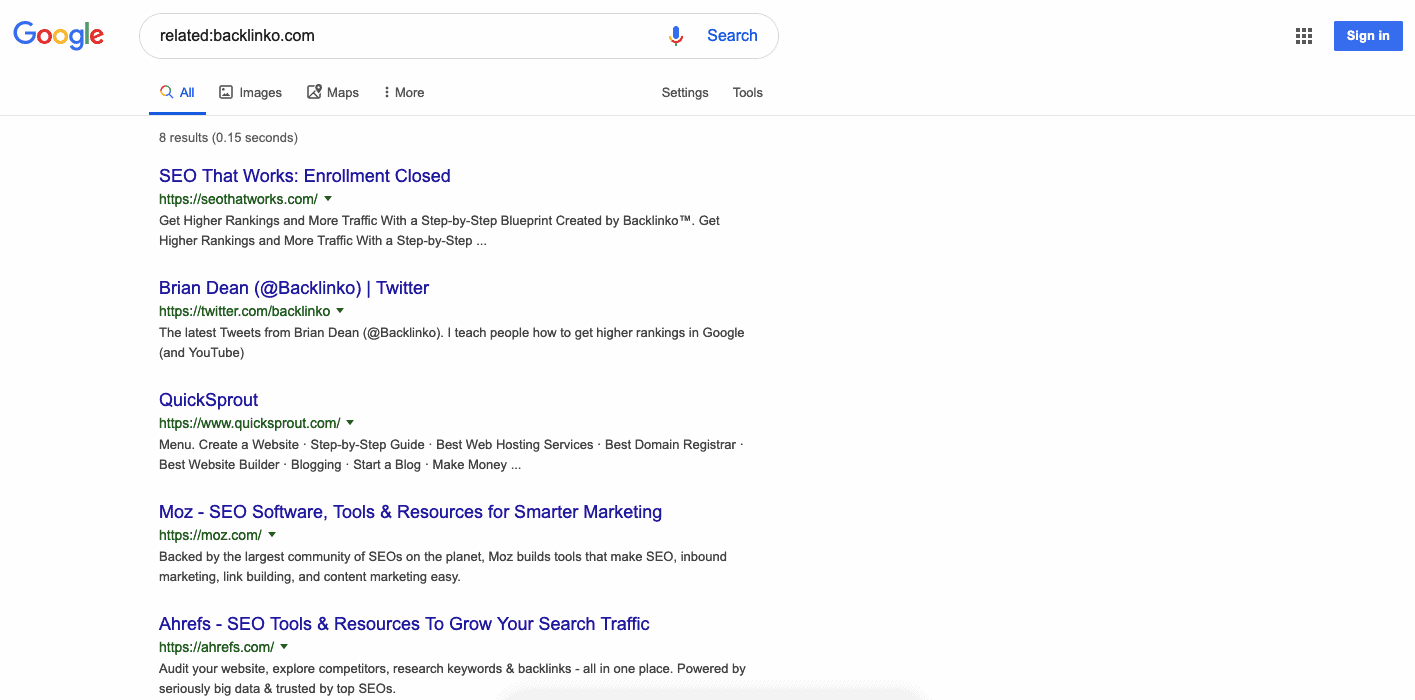Expand the dropdown beside quicksprout.com URL

coord(350,423)
